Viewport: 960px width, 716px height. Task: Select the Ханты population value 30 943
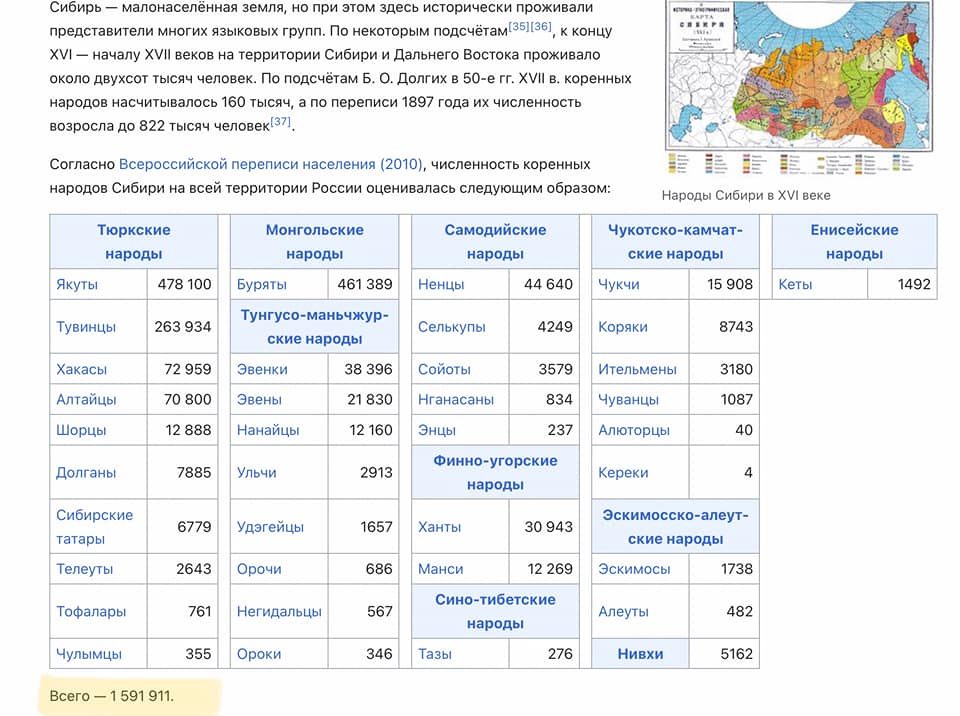tap(549, 527)
